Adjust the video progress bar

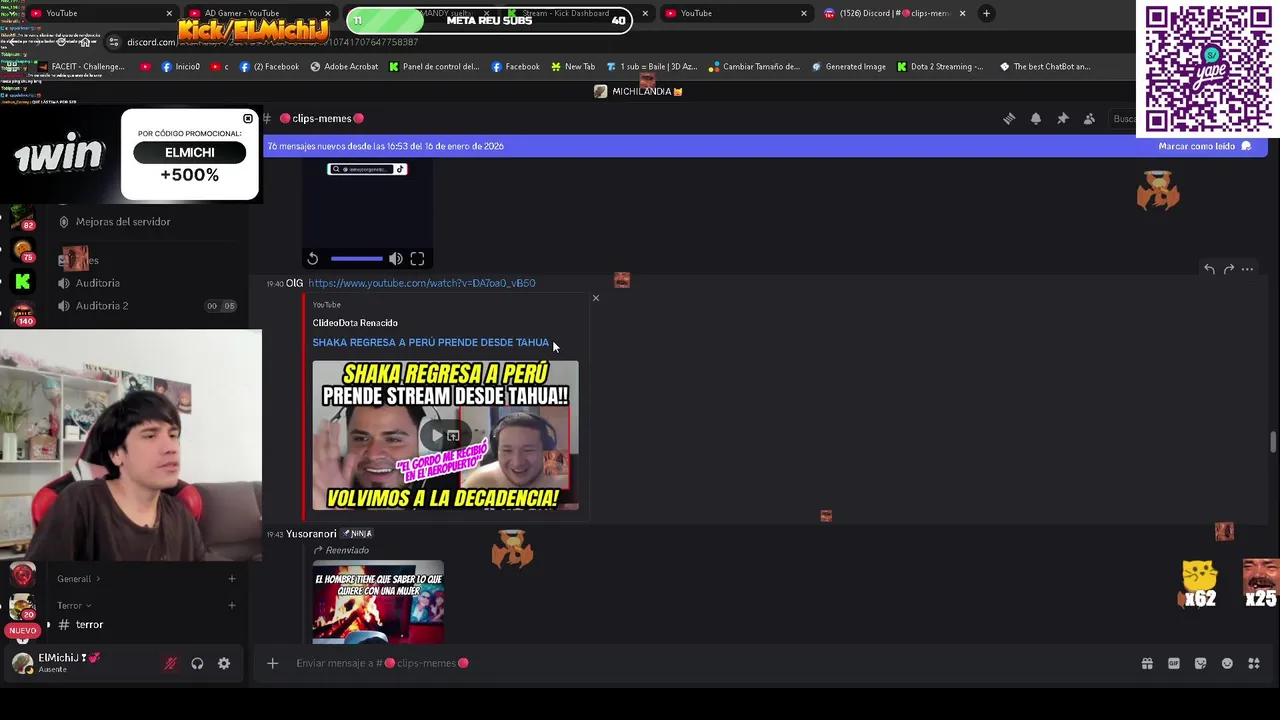click(x=357, y=259)
